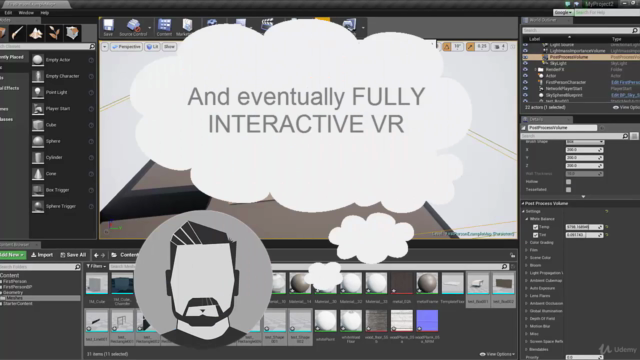Click the Show viewport button
640x360 pixels.
point(169,47)
